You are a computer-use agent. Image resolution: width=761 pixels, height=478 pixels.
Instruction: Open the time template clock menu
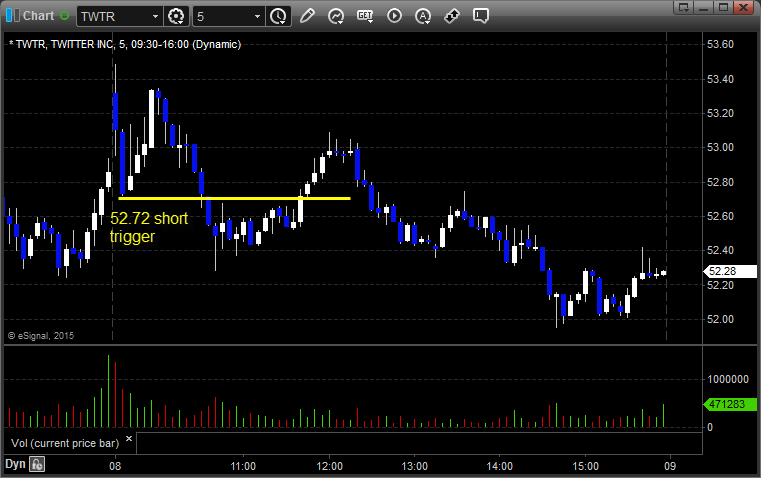[x=279, y=16]
